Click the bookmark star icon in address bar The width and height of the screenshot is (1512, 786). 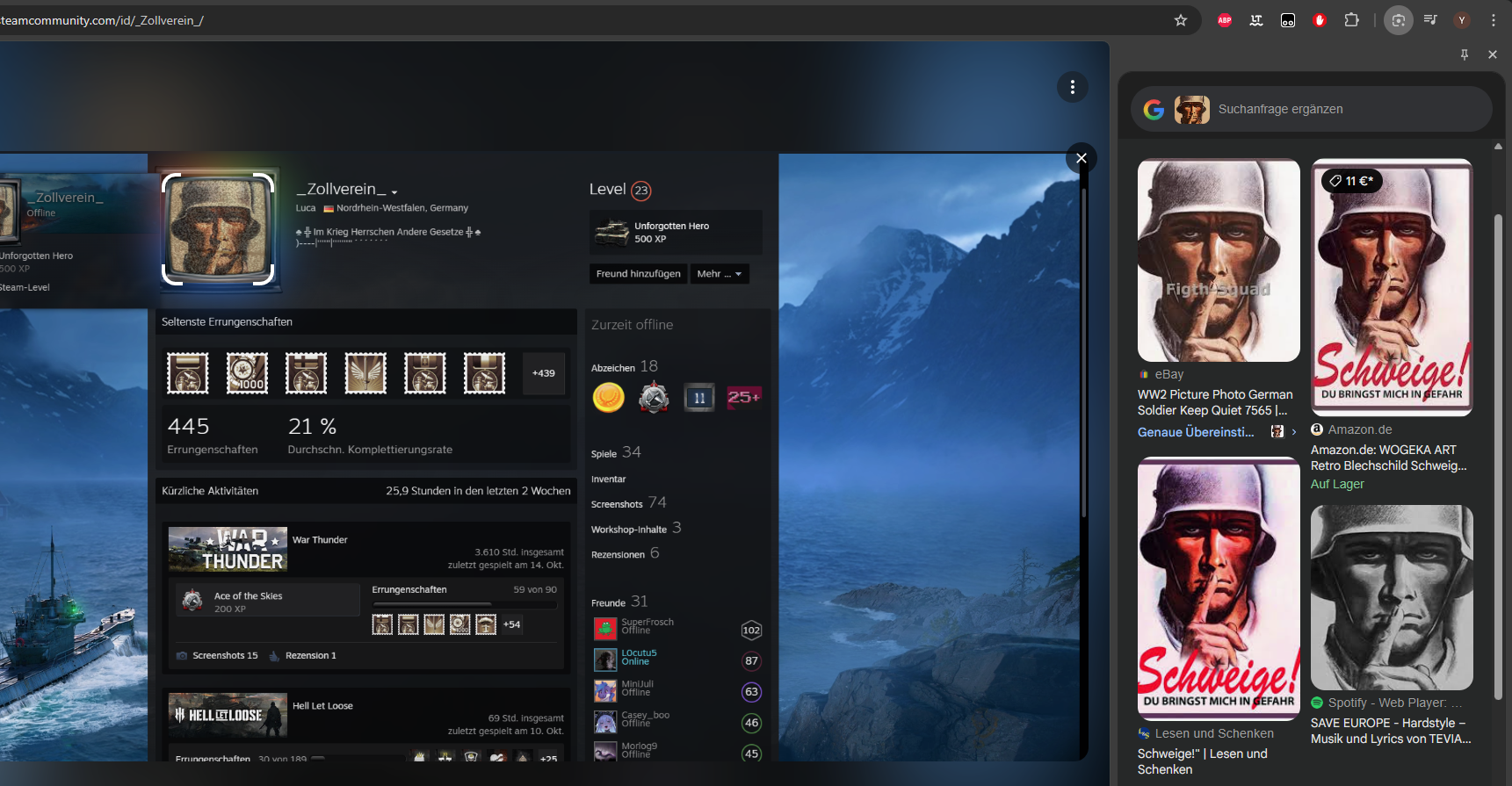1181,20
